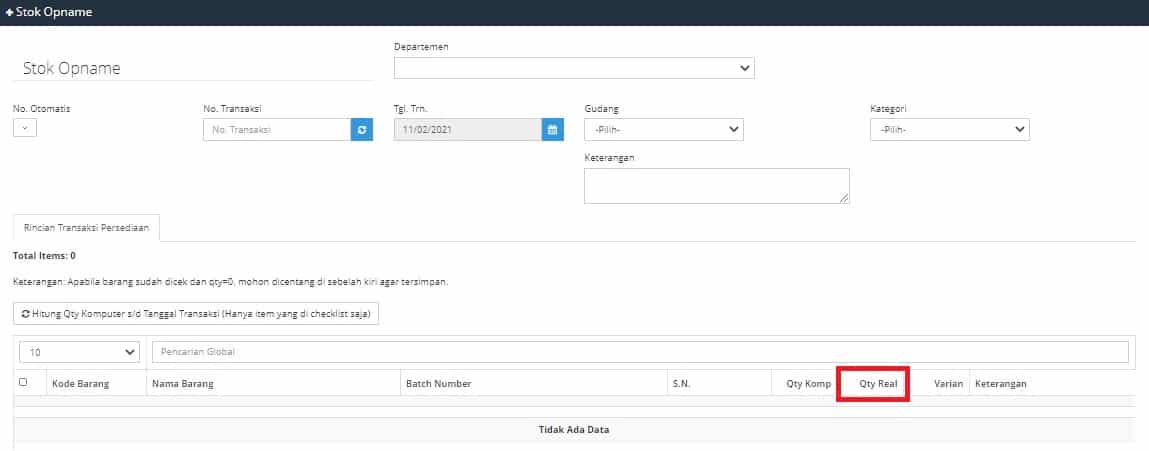
Task: Open the calendar icon for Tgl. Trn.
Action: coord(552,130)
